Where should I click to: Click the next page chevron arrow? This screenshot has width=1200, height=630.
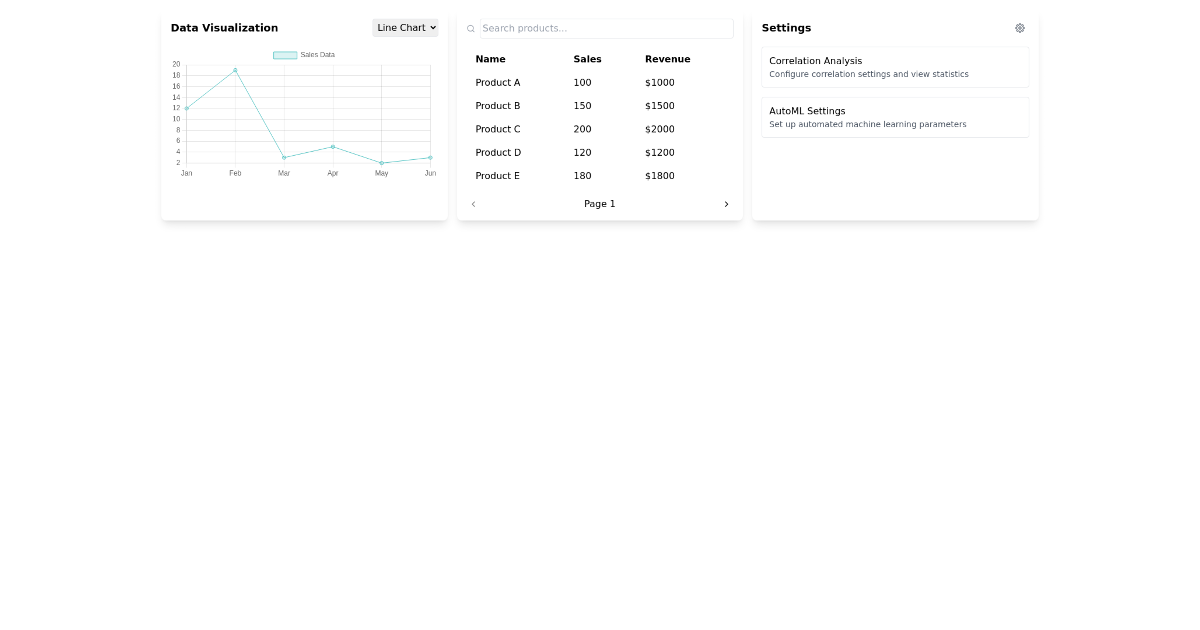coord(726,203)
